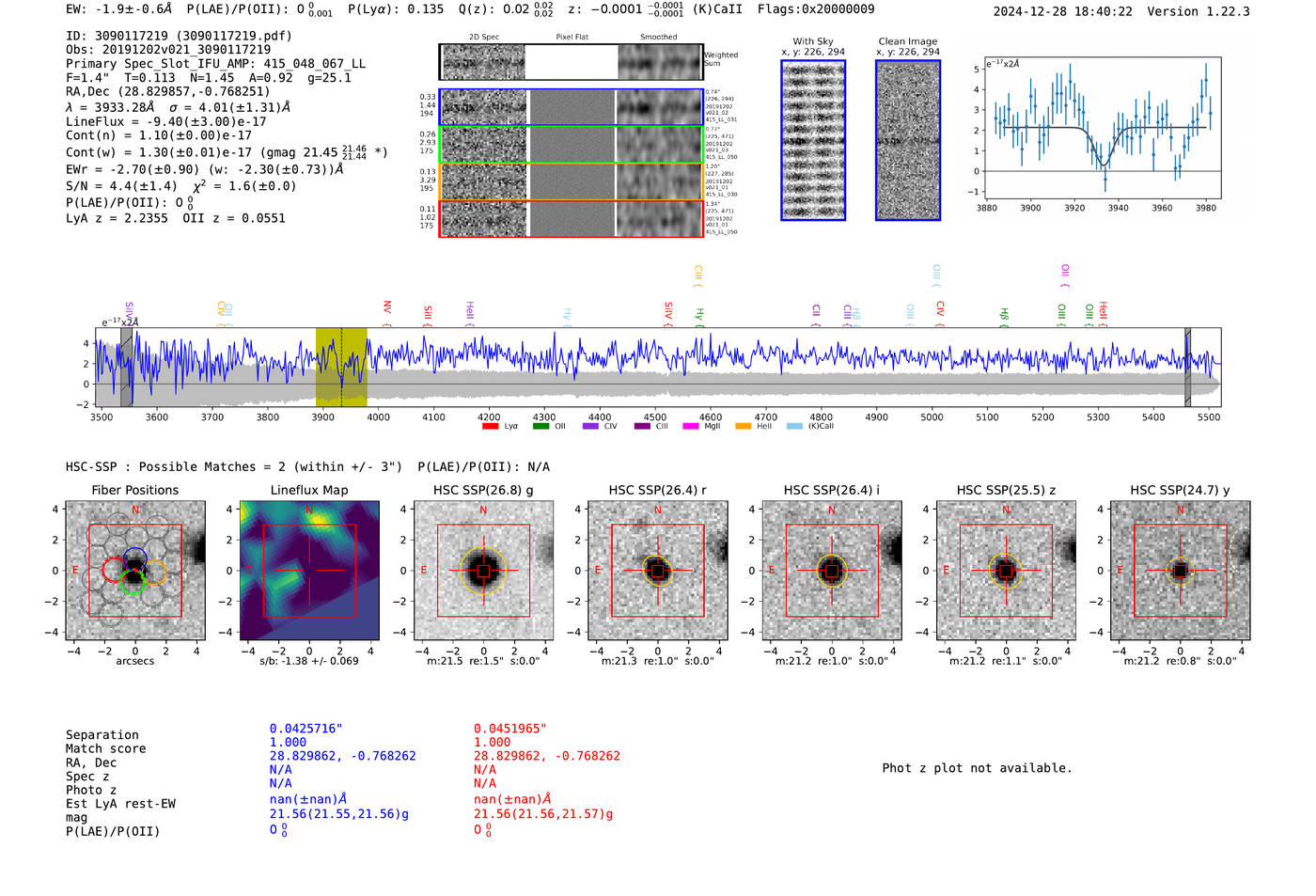The image size is (1316, 896).
Task: Click the LineFlux value line
Action: (x=165, y=121)
